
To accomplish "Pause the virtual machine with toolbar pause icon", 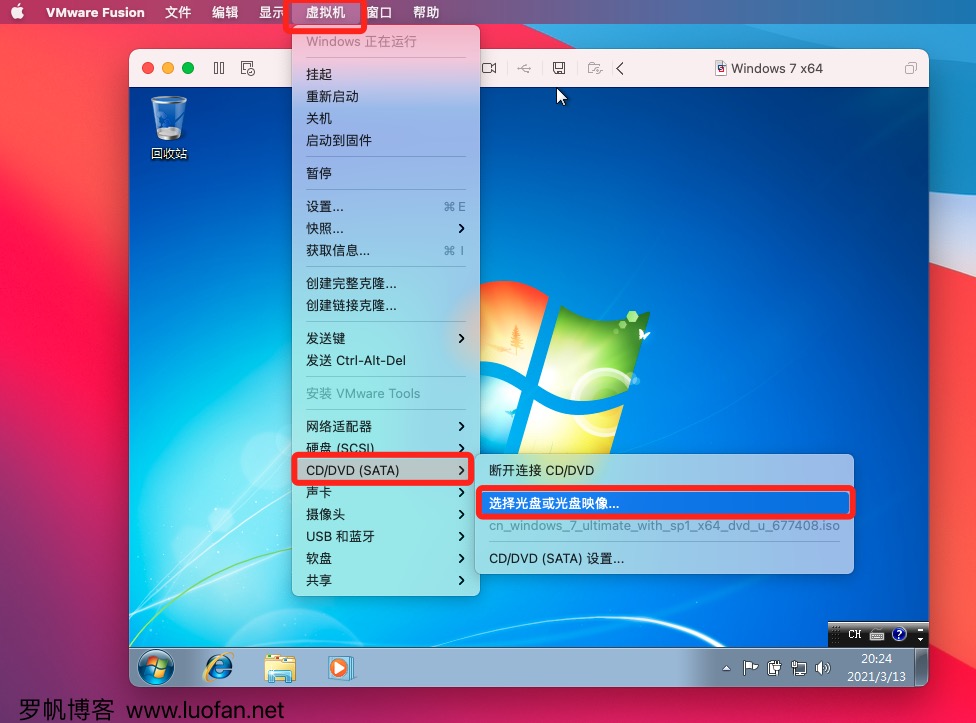I will pyautogui.click(x=219, y=68).
